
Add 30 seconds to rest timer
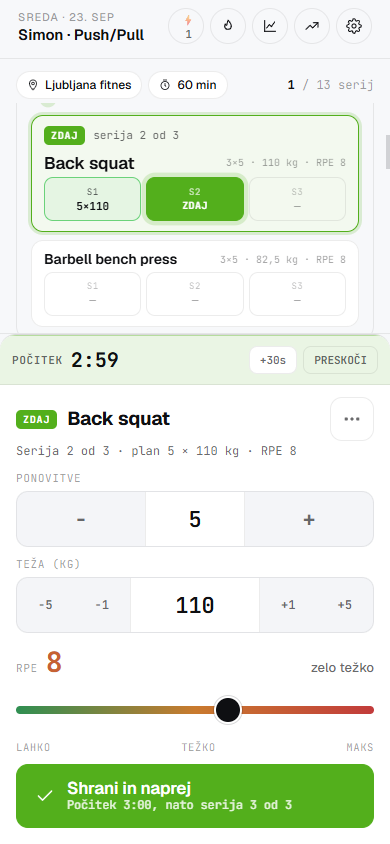click(273, 360)
